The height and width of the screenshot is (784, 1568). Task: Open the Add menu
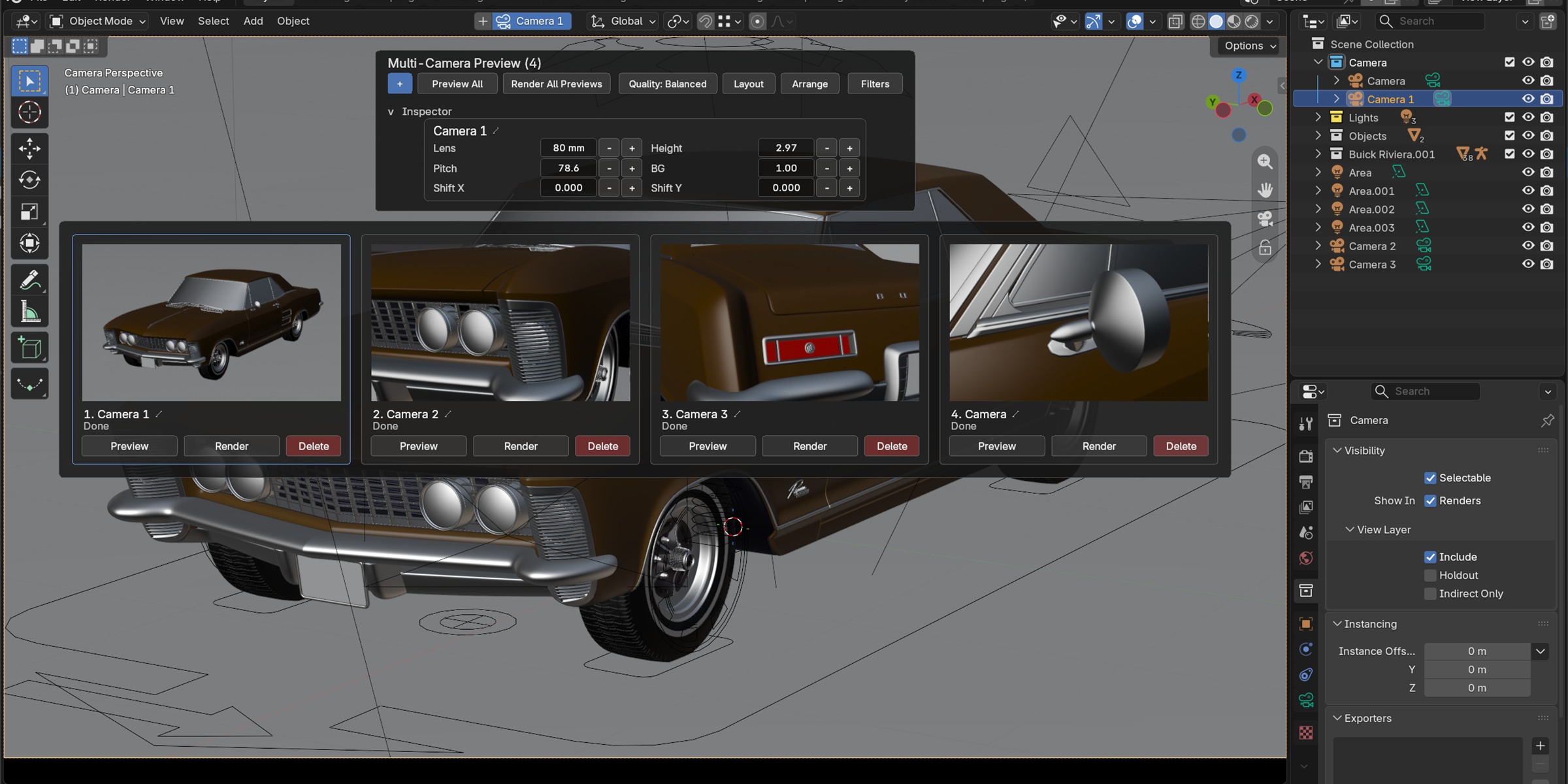click(x=253, y=21)
